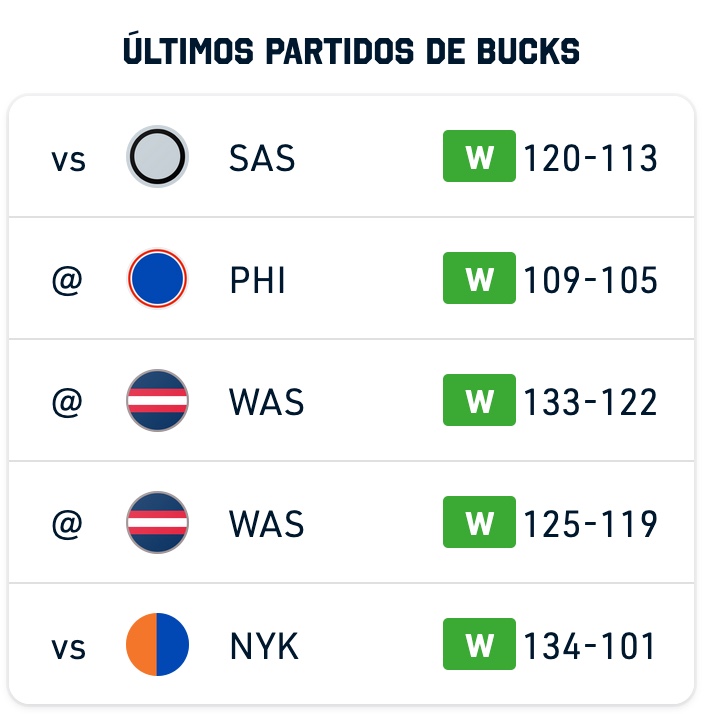Click the Wizards logo beside score 125-119
704x714 pixels.
click(157, 522)
